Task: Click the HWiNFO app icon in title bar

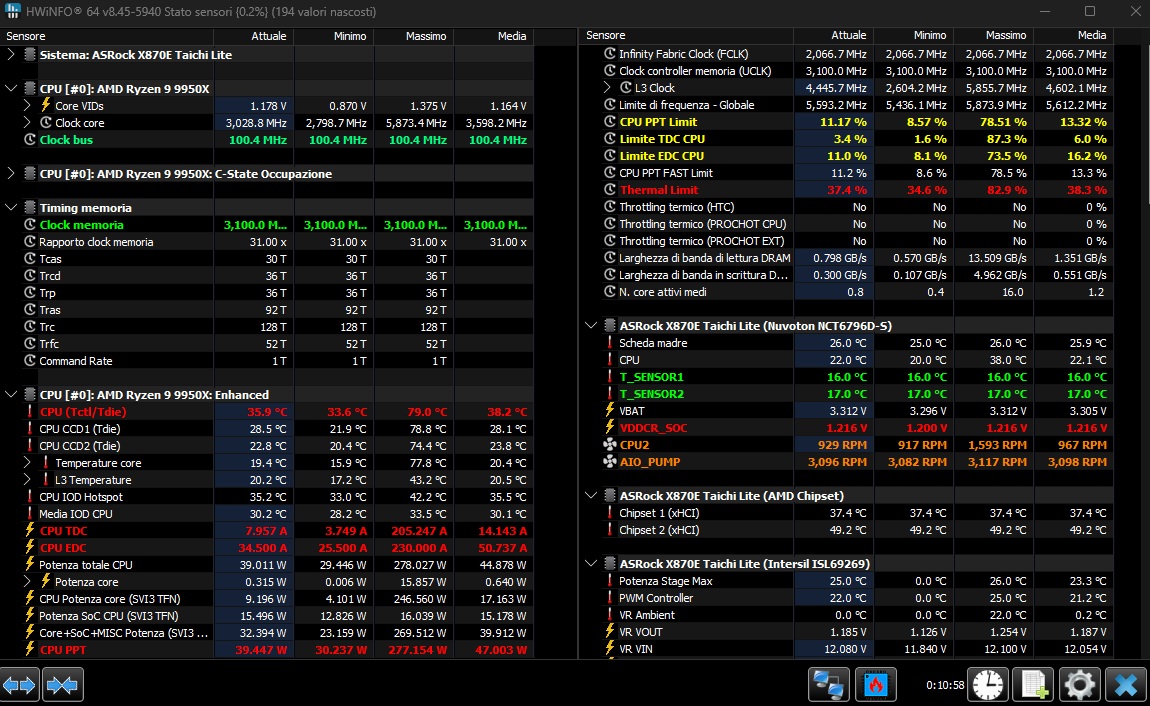Action: 12,11
